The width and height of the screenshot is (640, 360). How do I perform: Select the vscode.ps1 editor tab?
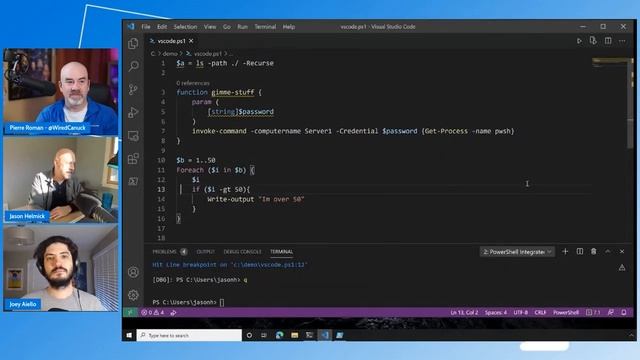coord(171,41)
